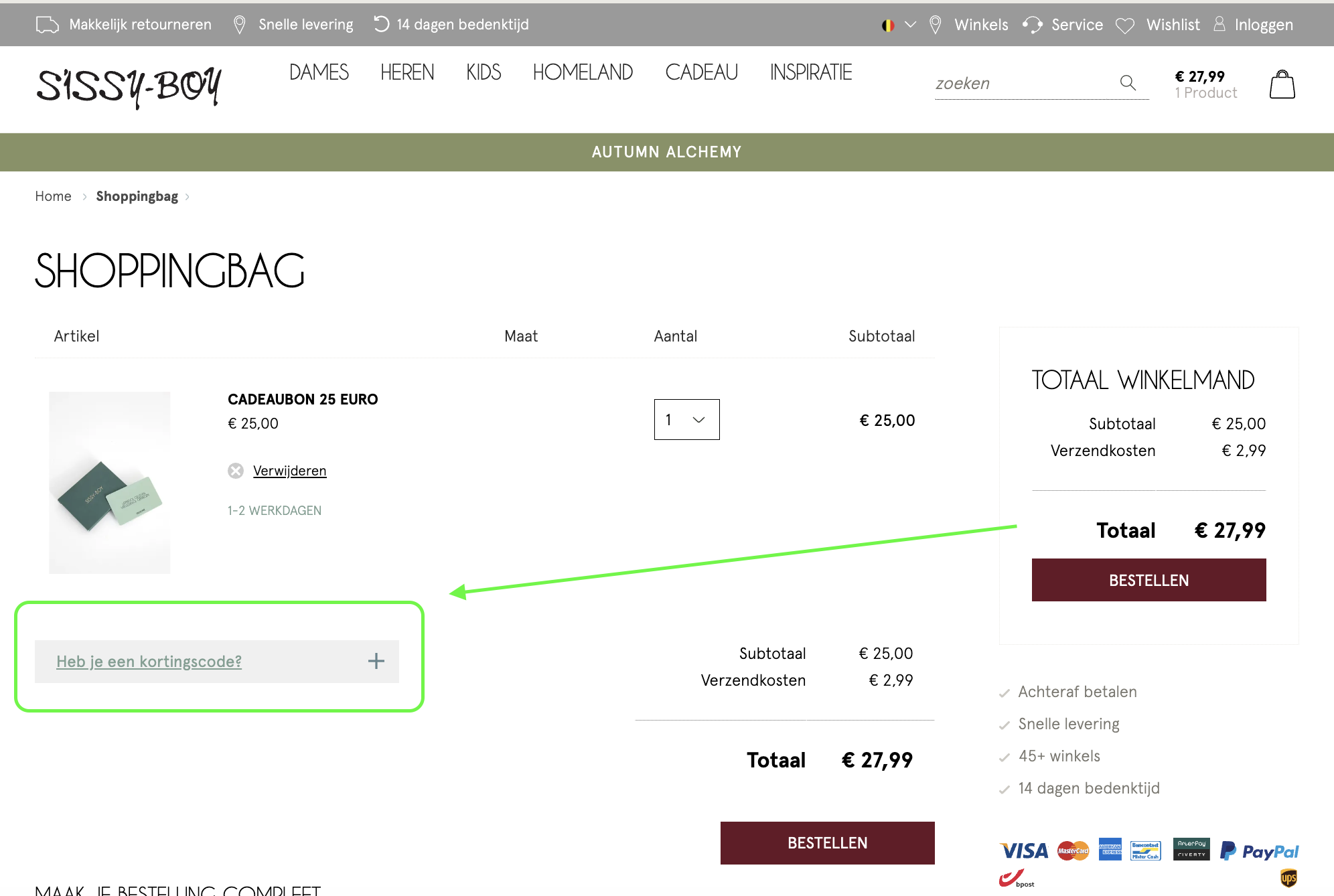Click the search magnifier icon
Screen dimensions: 1334x896
1128,82
